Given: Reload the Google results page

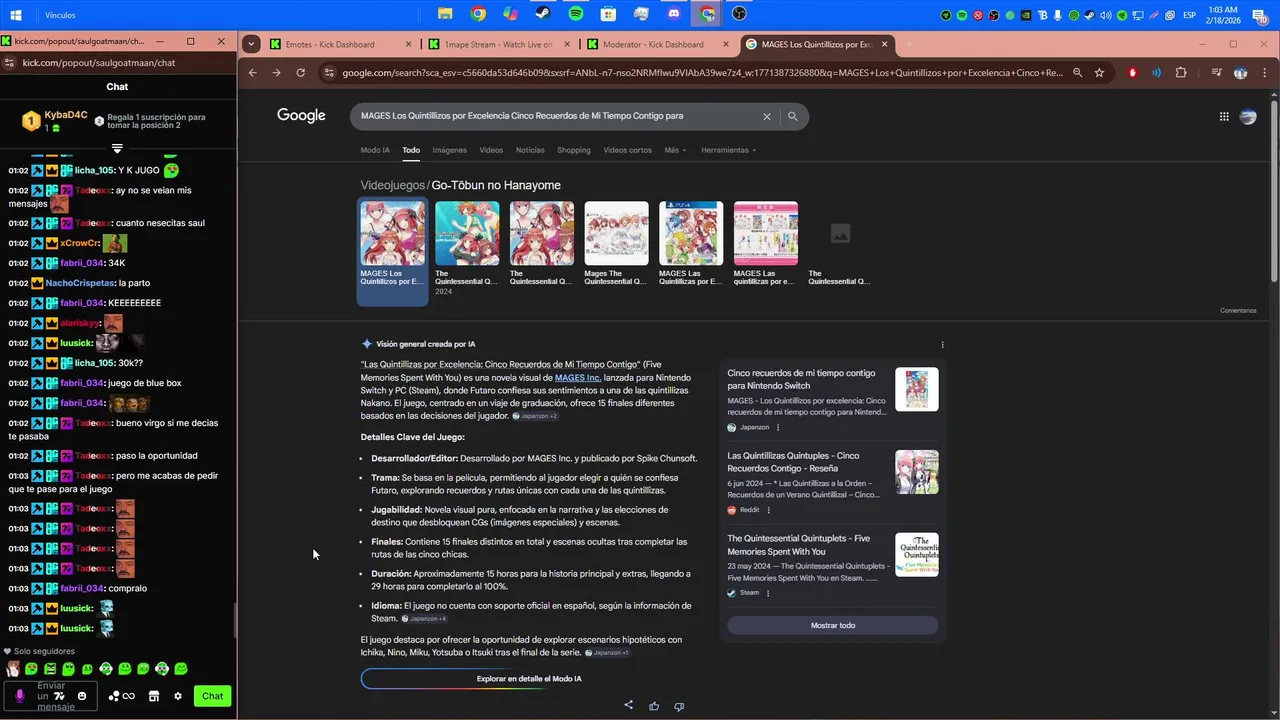Looking at the screenshot, I should [300, 73].
